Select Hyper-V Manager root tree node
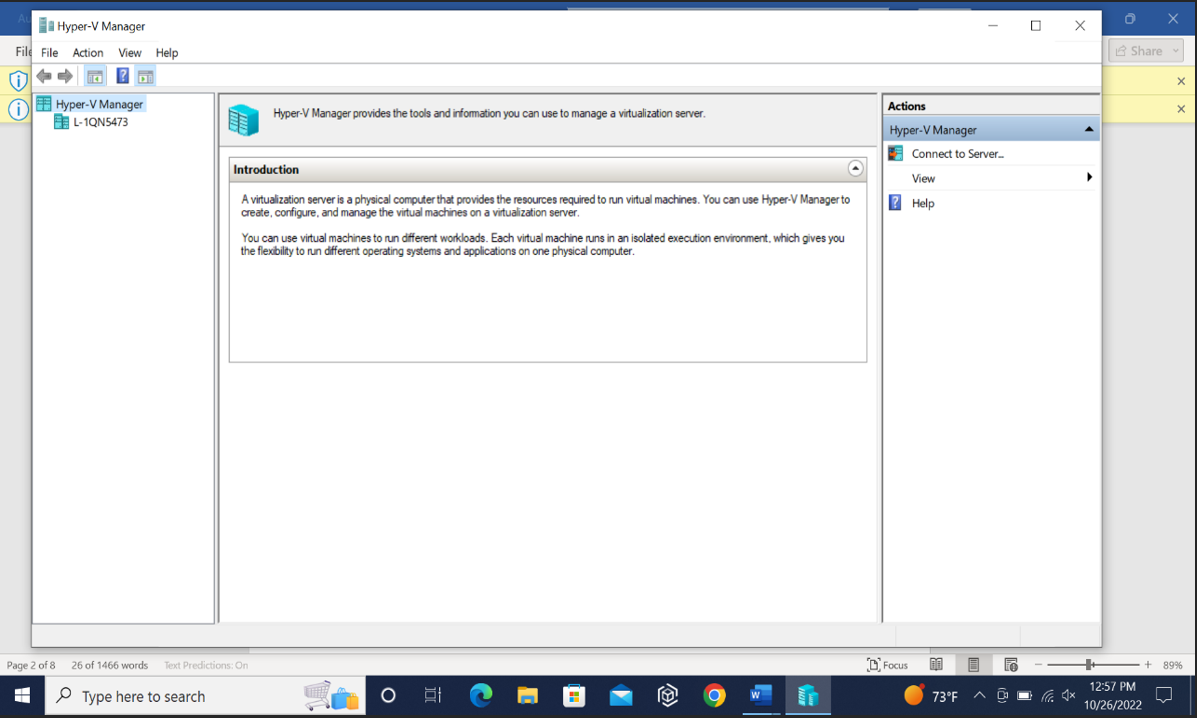 (99, 104)
